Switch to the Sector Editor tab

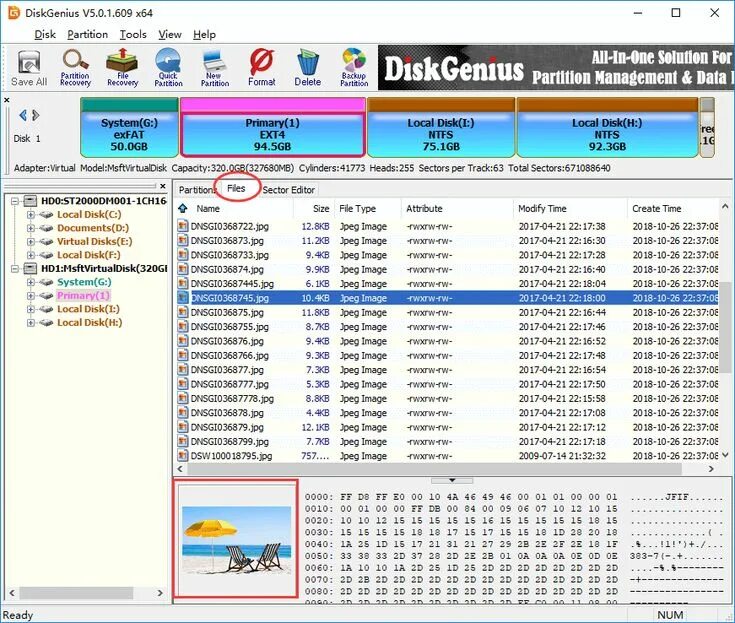(288, 190)
